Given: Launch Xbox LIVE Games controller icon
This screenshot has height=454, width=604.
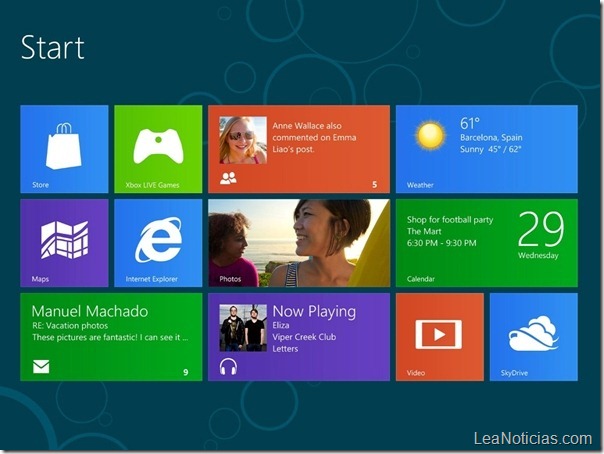Looking at the screenshot, I should click(158, 146).
